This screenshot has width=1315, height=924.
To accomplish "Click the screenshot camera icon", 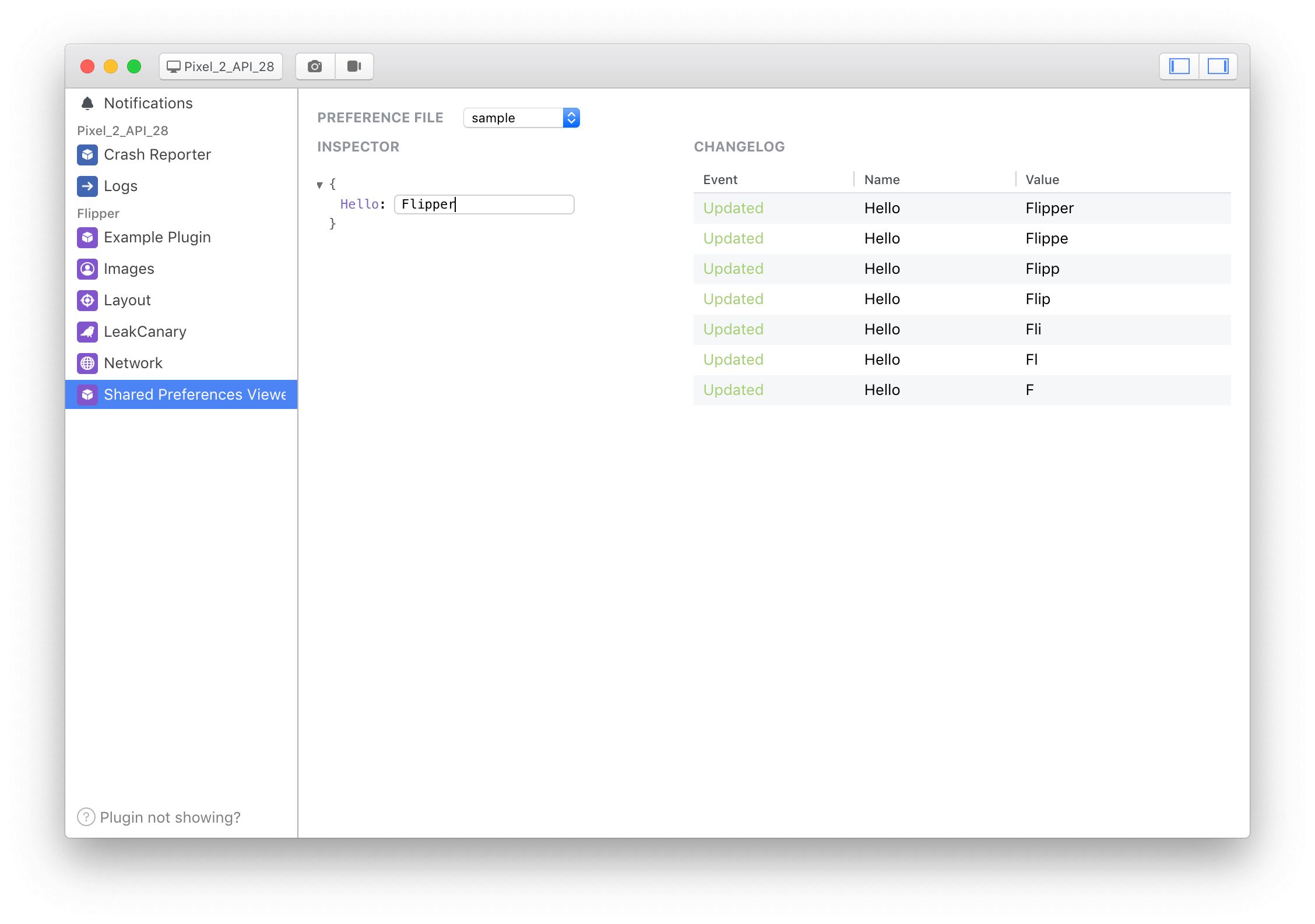I will (x=314, y=66).
